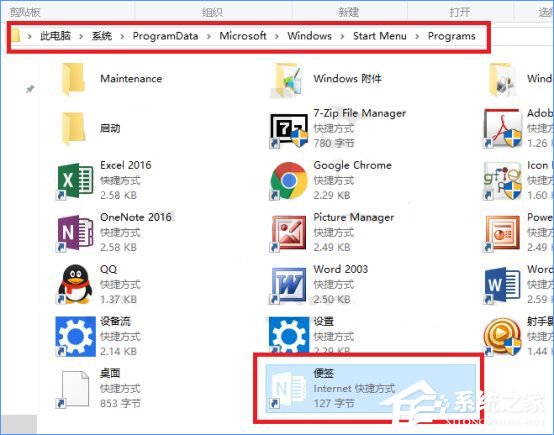
Task: Open the Windows 附件 folder icon
Action: [287, 80]
